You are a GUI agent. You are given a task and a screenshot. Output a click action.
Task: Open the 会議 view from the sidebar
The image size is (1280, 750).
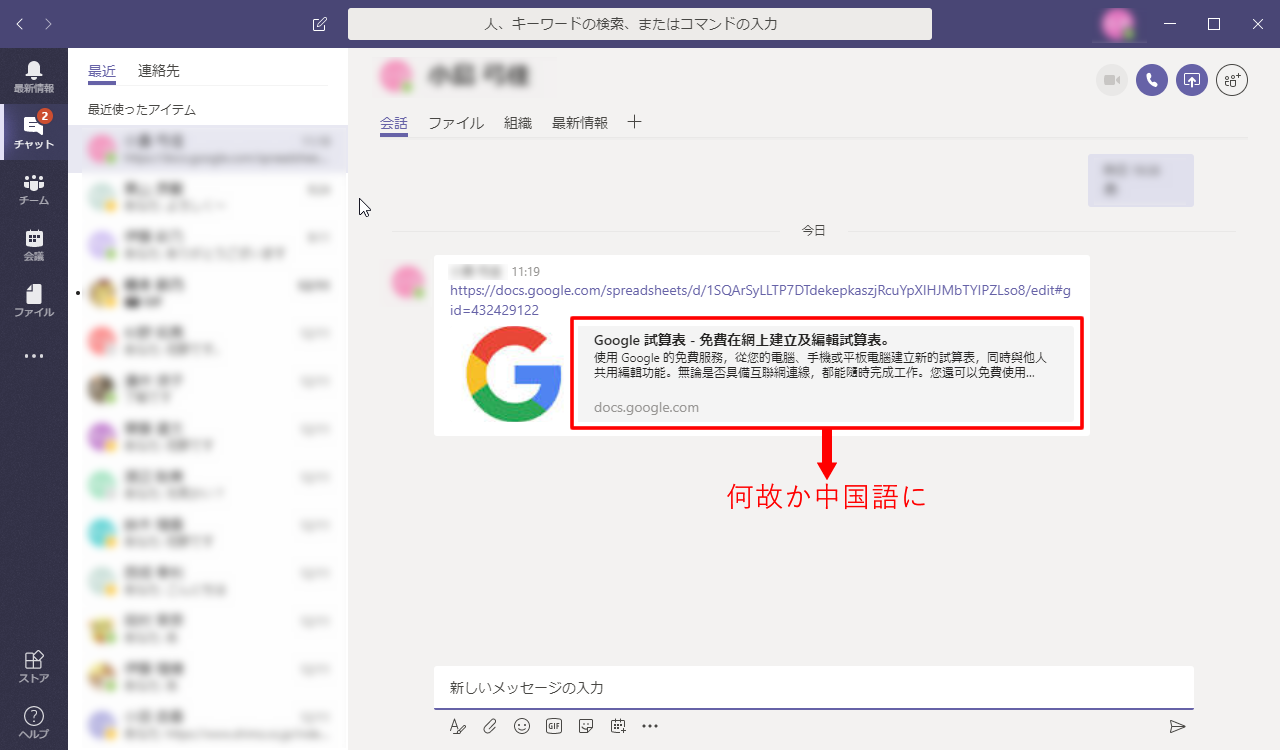(x=34, y=244)
